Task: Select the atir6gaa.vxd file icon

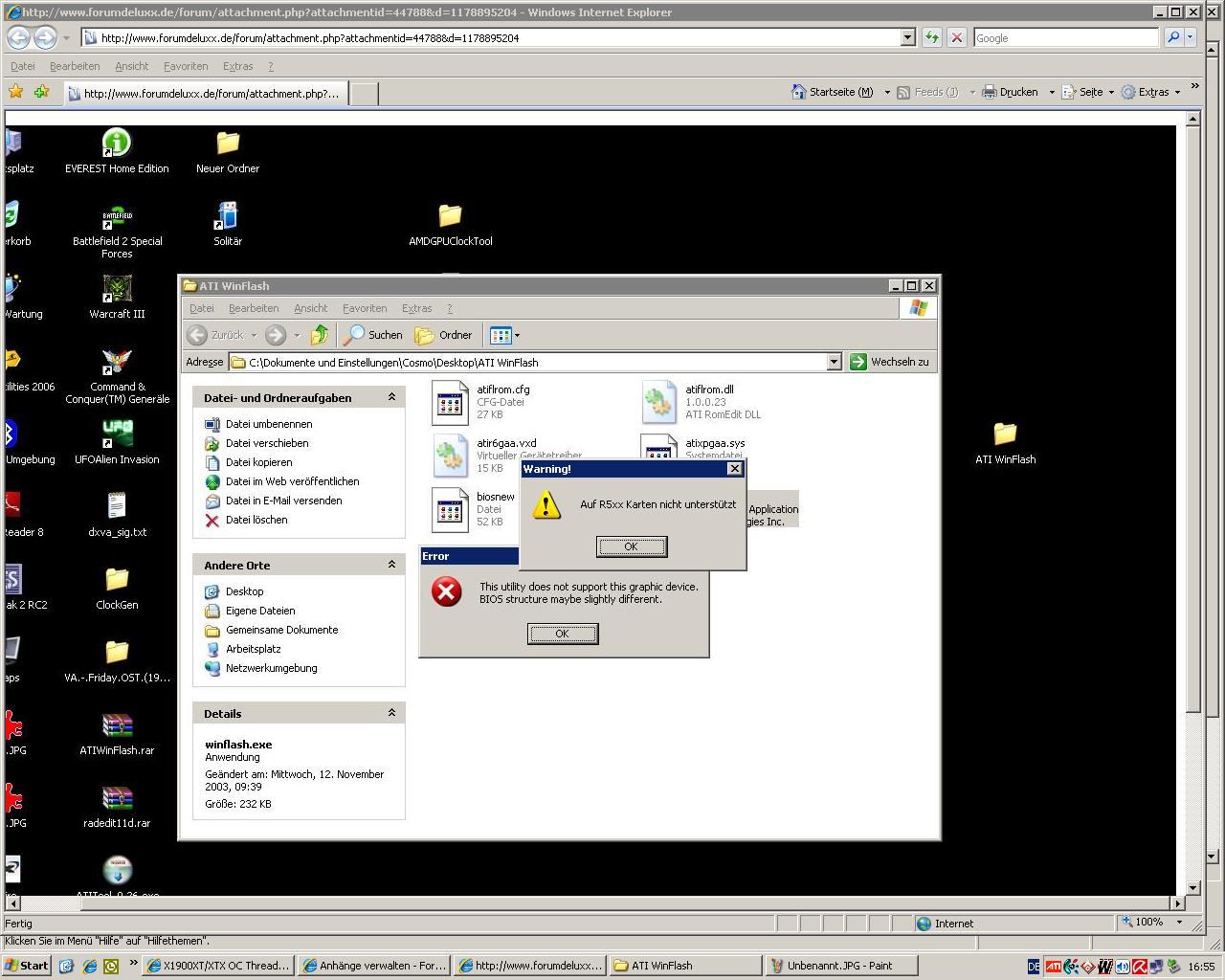Action: [450, 456]
